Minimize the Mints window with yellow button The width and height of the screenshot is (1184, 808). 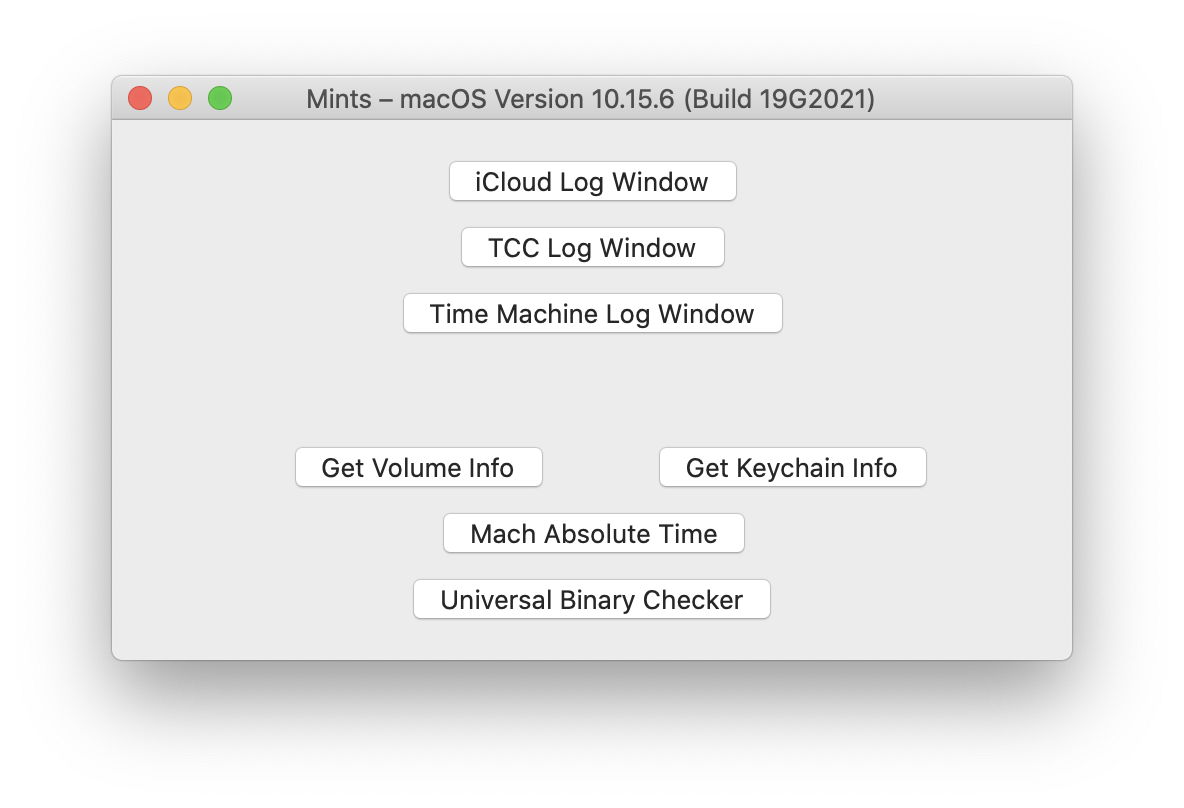[x=180, y=98]
